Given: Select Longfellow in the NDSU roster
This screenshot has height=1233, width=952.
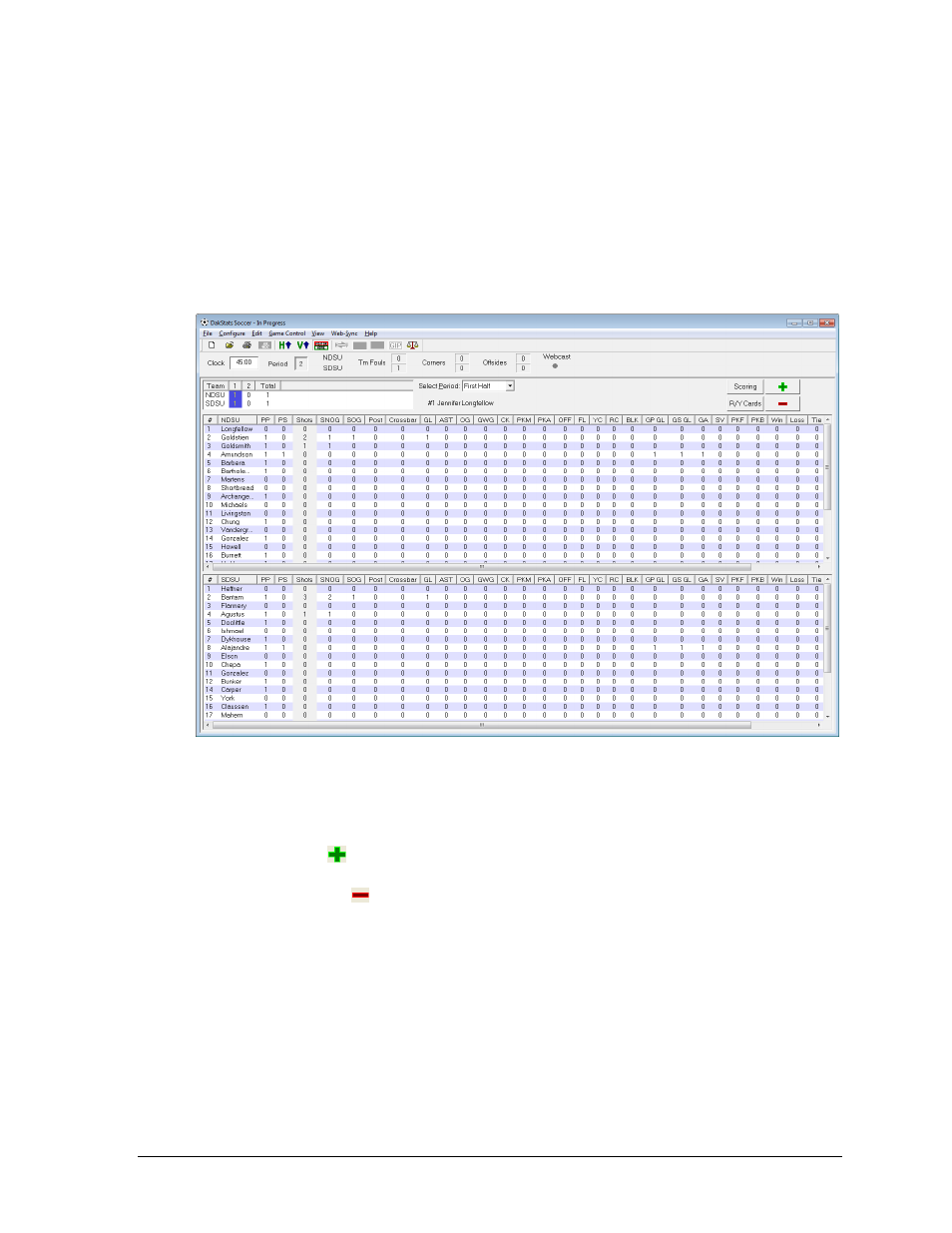Looking at the screenshot, I should click(x=237, y=429).
